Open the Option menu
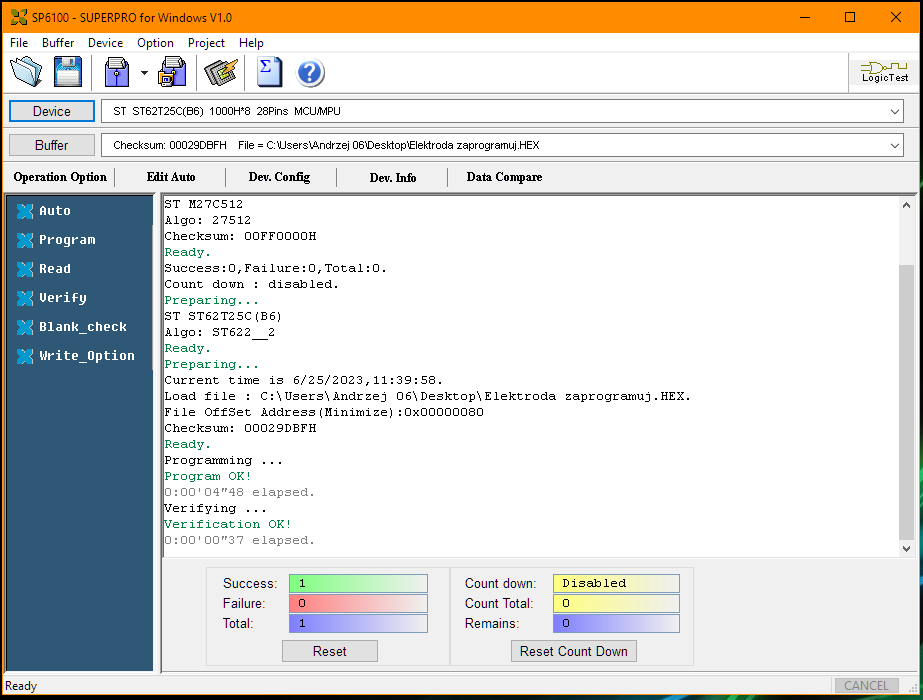923x700 pixels. coord(155,43)
